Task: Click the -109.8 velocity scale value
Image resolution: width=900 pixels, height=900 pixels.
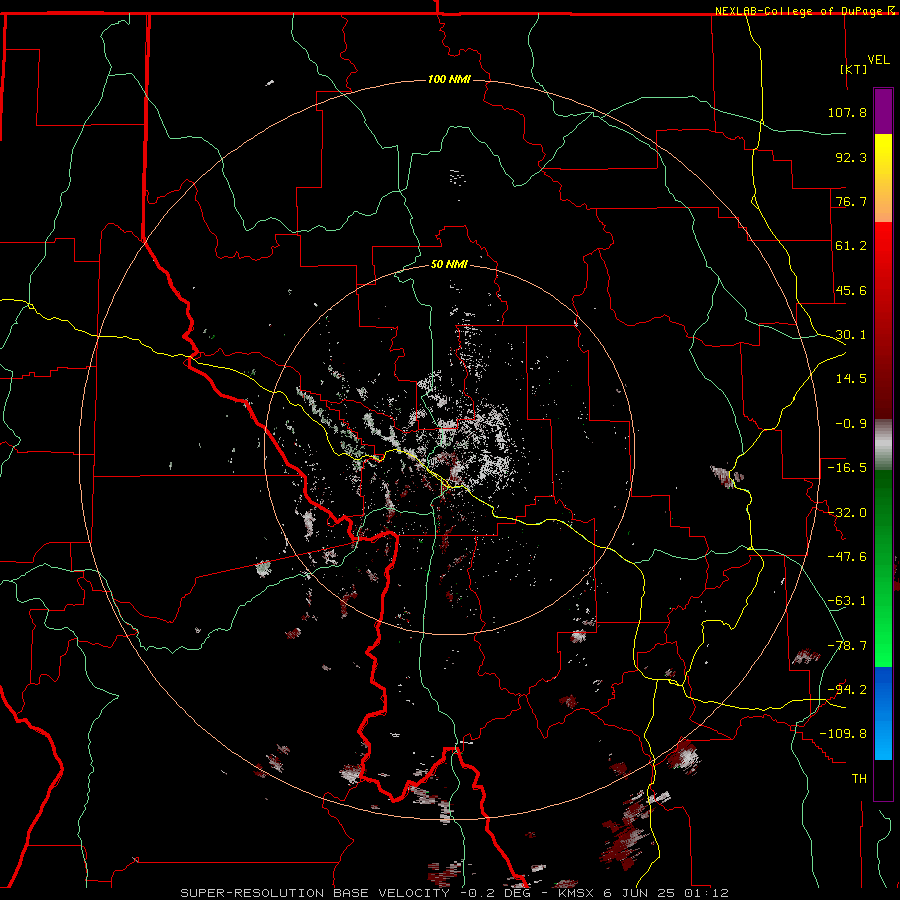Action: click(x=843, y=734)
